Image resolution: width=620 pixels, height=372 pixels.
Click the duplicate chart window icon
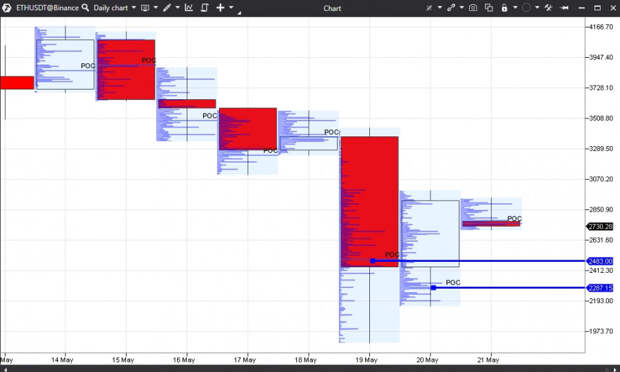tap(489, 8)
